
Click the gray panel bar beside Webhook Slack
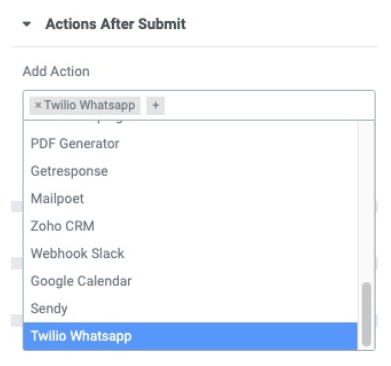coord(17,263)
